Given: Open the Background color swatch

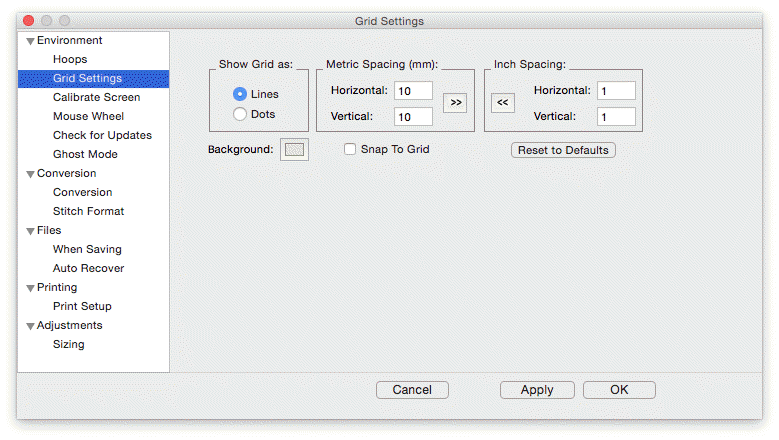Looking at the screenshot, I should pos(294,150).
